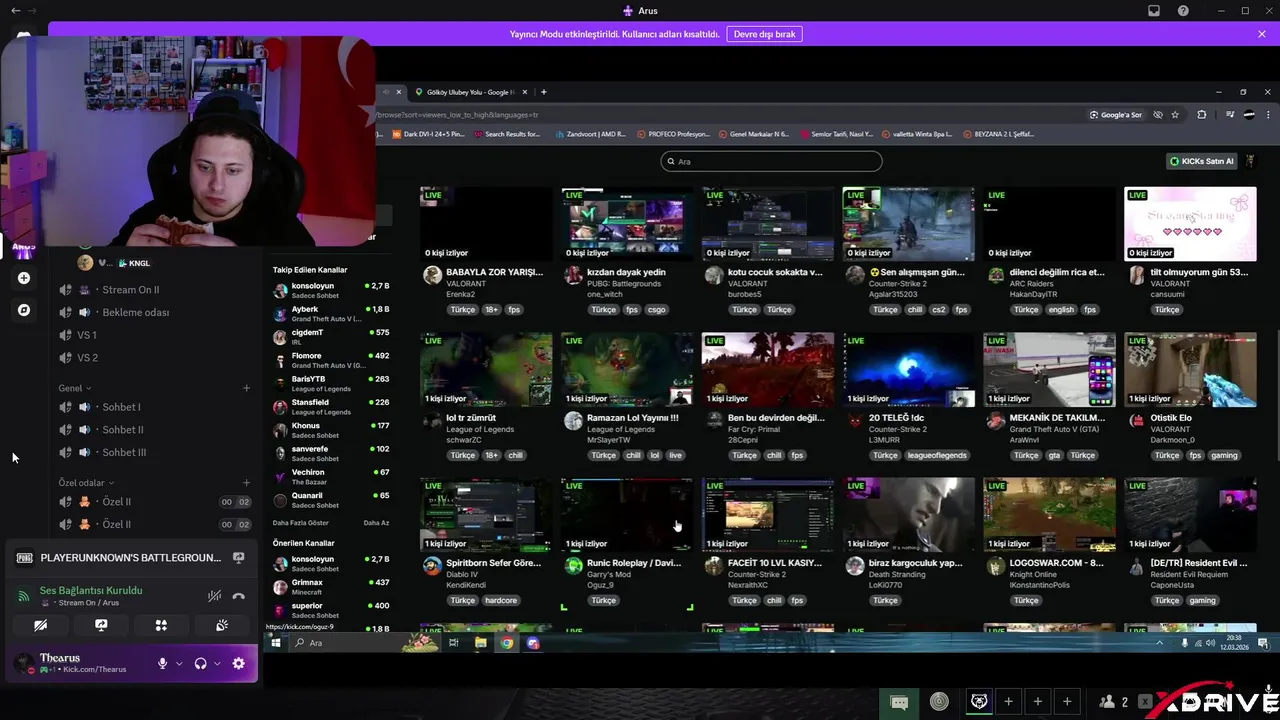This screenshot has height=720, width=1280.
Task: Open Discord user settings gear
Action: click(x=238, y=663)
